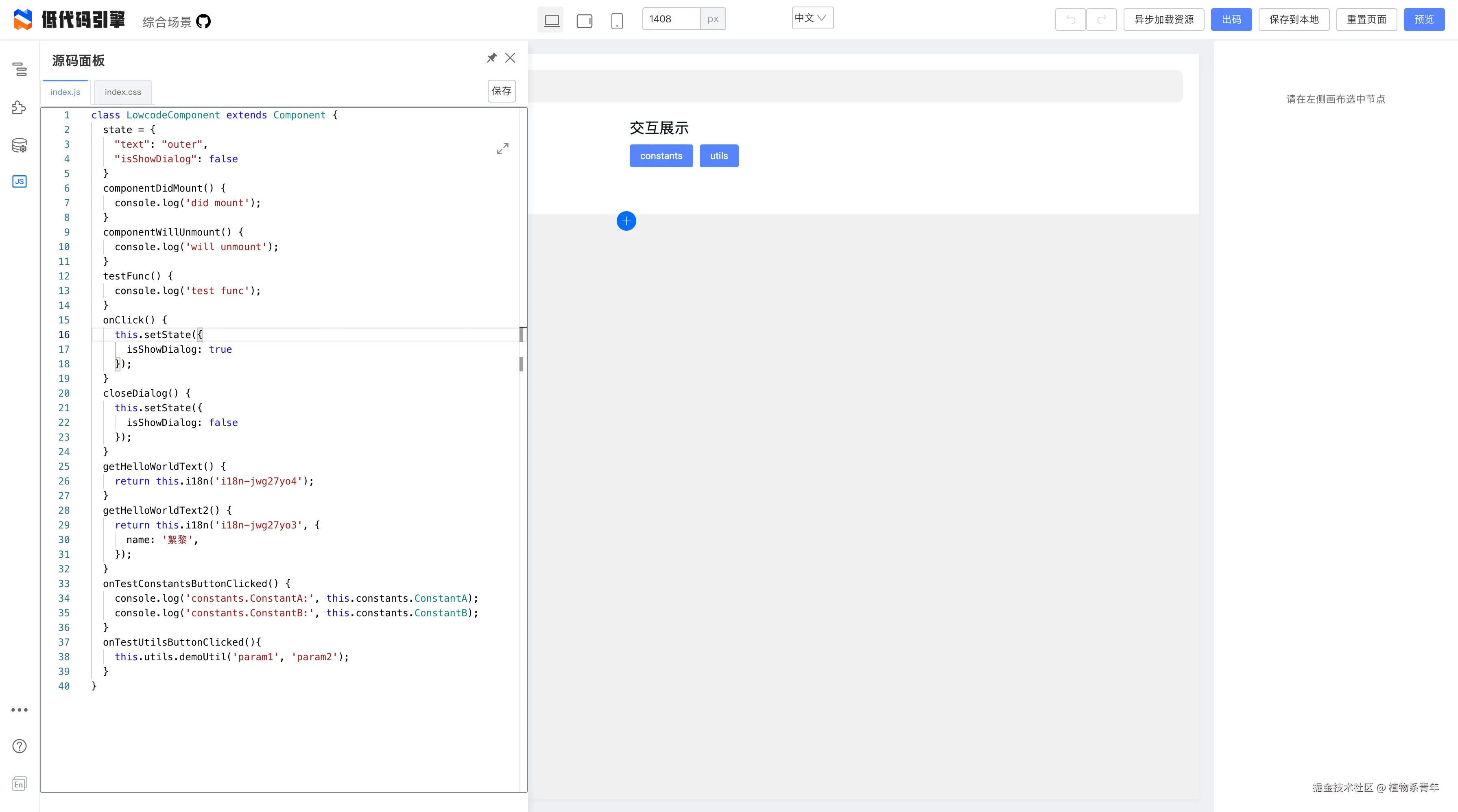Click the undo arrow button
This screenshot has height=812, width=1458.
(1070, 20)
